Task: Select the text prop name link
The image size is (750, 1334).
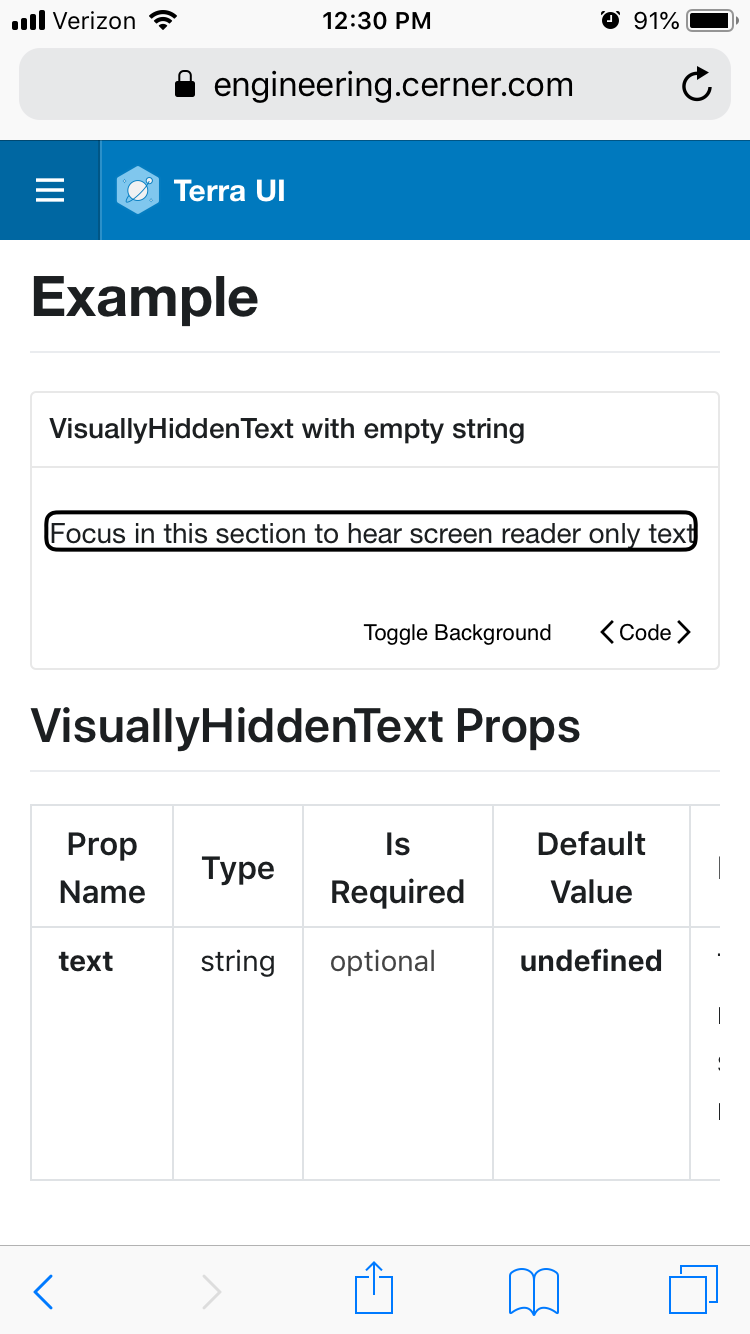Action: click(x=85, y=961)
